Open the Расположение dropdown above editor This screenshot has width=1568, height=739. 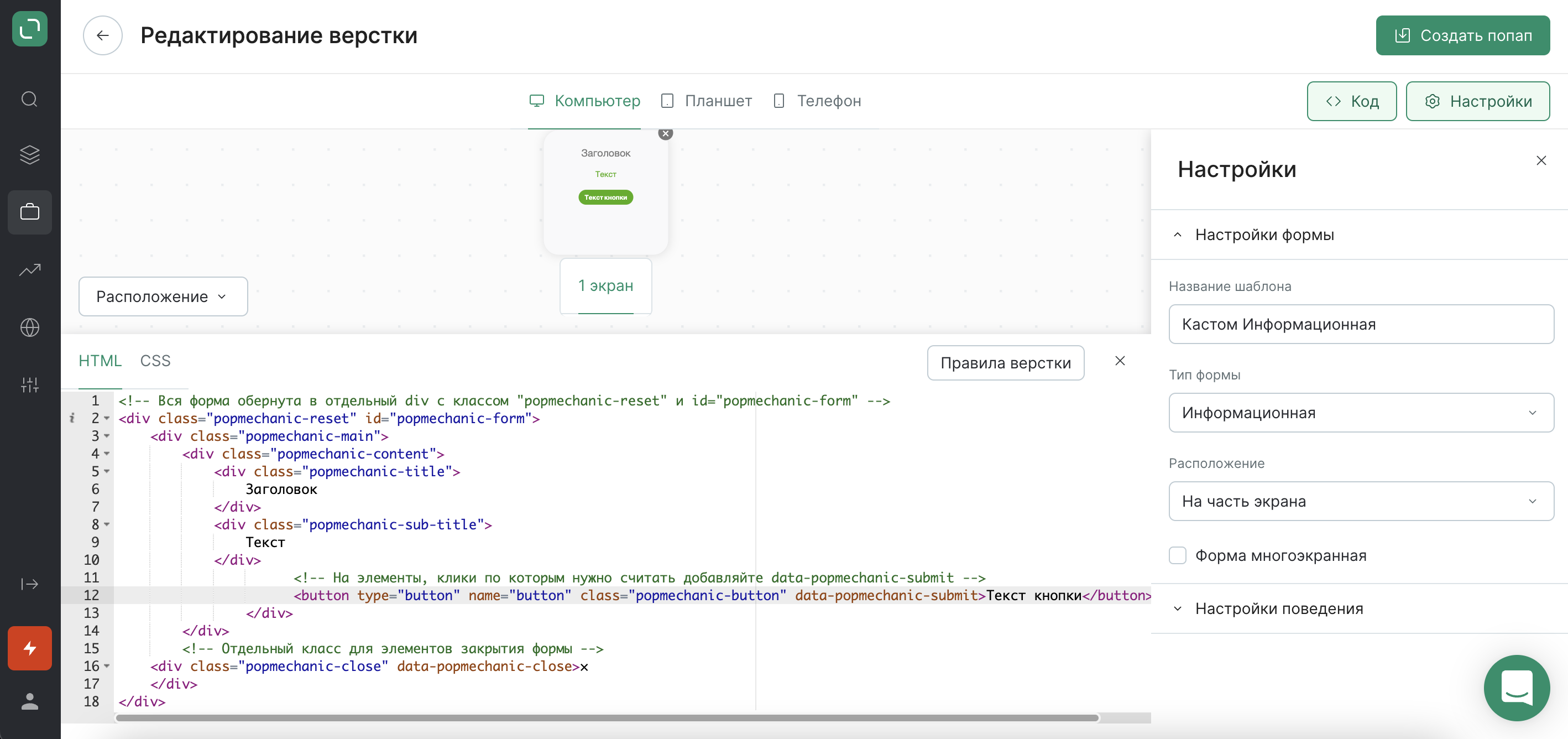coord(163,296)
